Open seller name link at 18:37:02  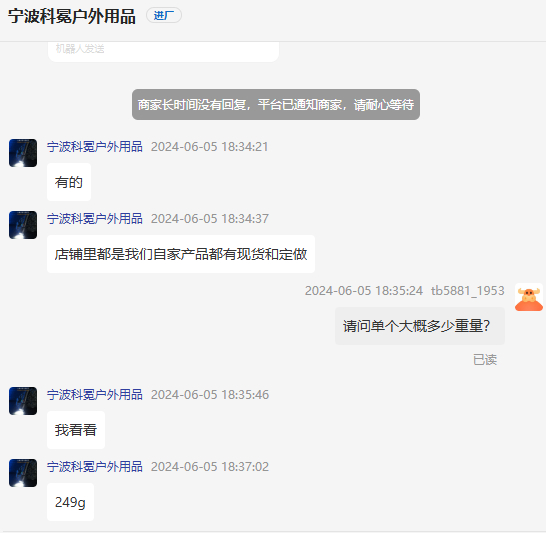tap(95, 467)
